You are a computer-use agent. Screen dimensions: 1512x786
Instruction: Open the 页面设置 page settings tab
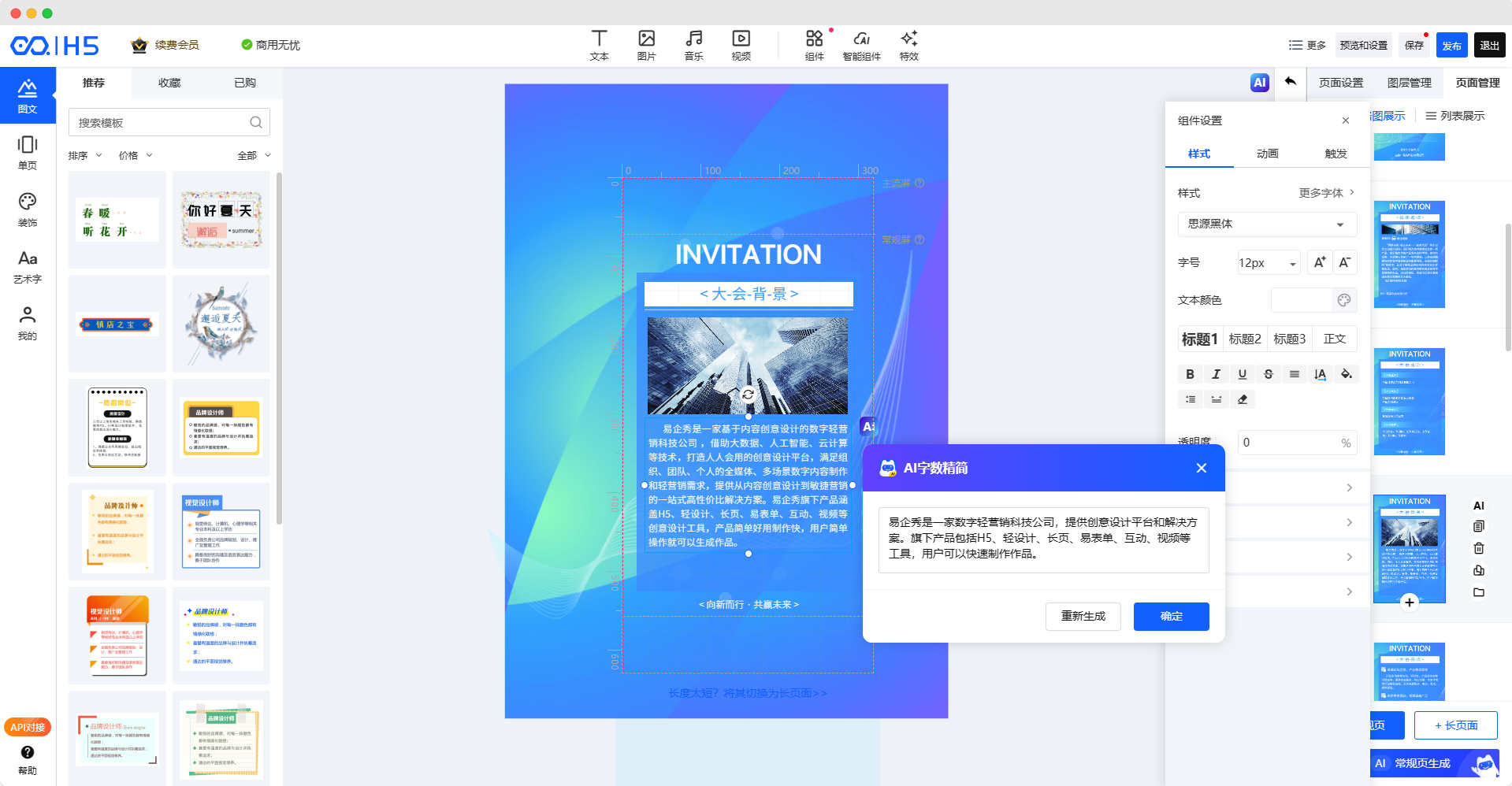click(x=1341, y=83)
